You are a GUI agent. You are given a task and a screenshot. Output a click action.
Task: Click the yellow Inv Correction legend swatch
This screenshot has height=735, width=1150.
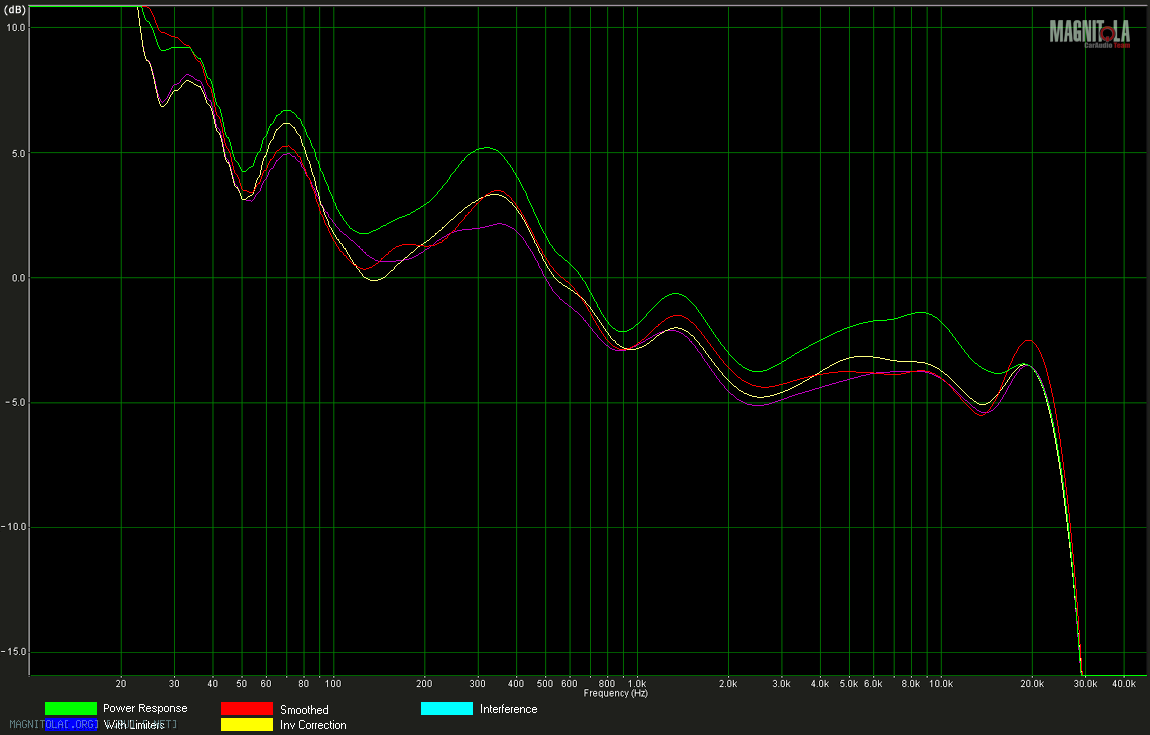246,725
